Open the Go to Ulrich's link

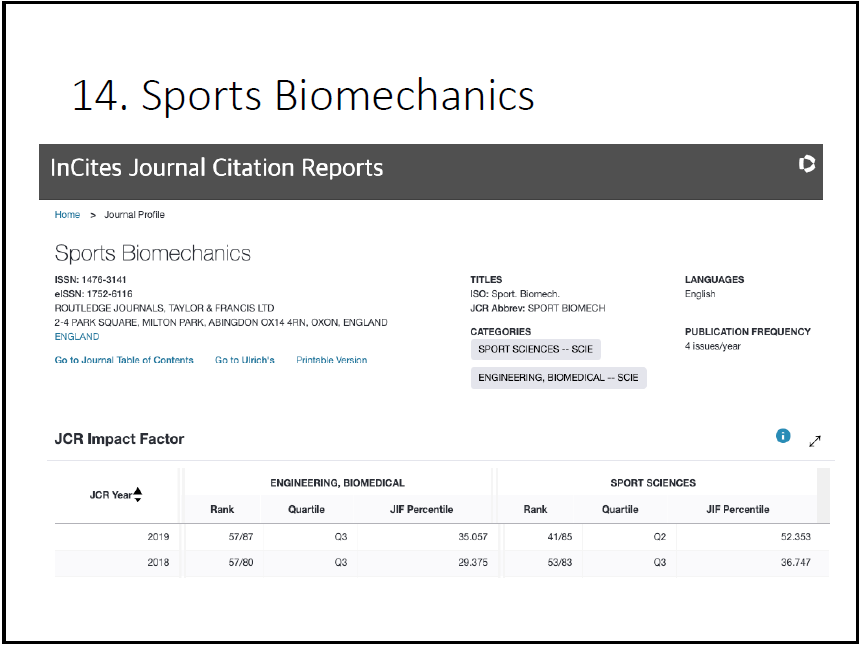[244, 360]
